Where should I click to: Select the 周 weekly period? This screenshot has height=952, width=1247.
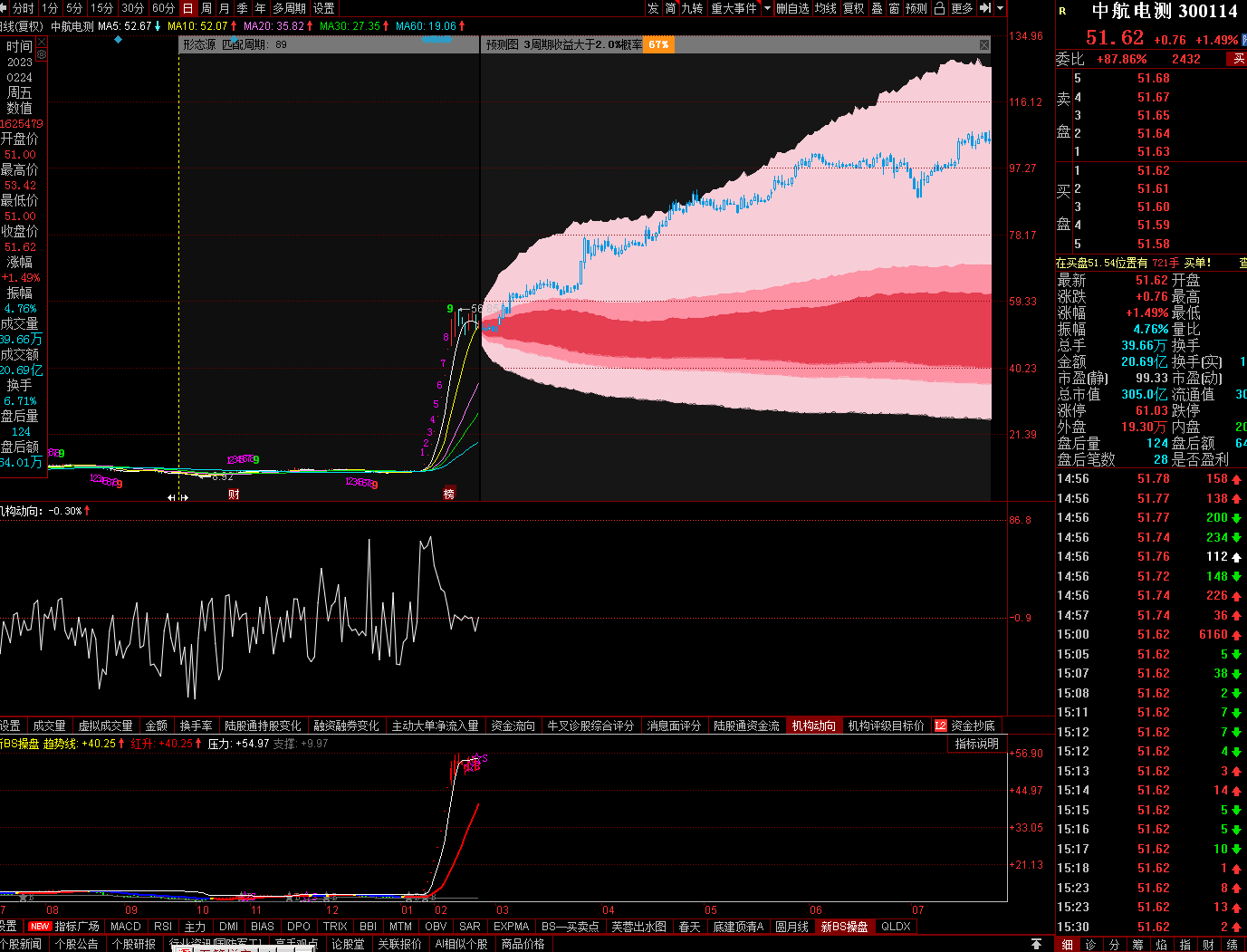[x=206, y=8]
